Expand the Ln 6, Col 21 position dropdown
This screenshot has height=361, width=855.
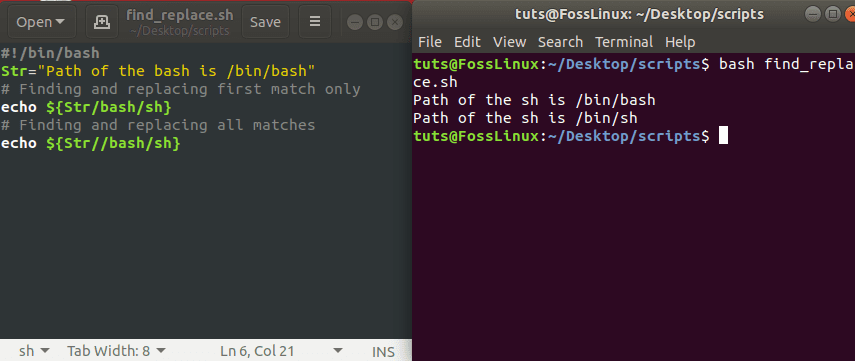(x=282, y=351)
